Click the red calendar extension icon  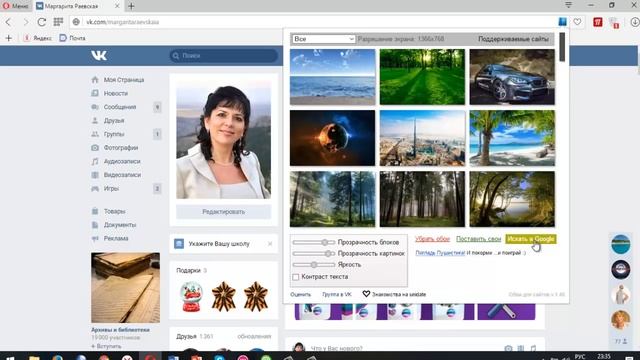[598, 22]
